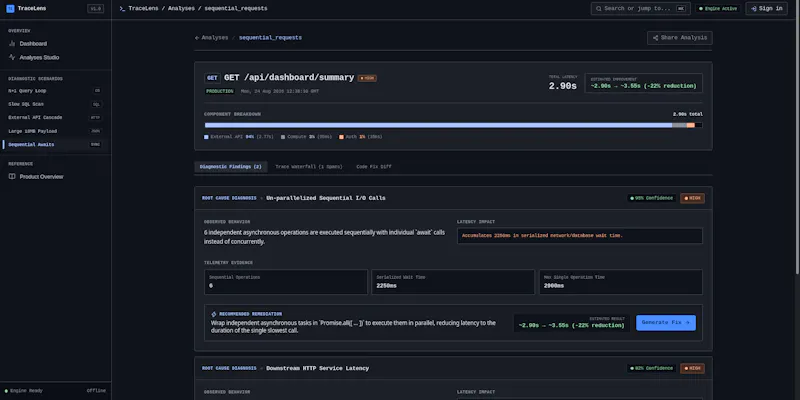This screenshot has height=400, width=800.
Task: Click TraceLens in top breadcrumb
Action: [143, 9]
